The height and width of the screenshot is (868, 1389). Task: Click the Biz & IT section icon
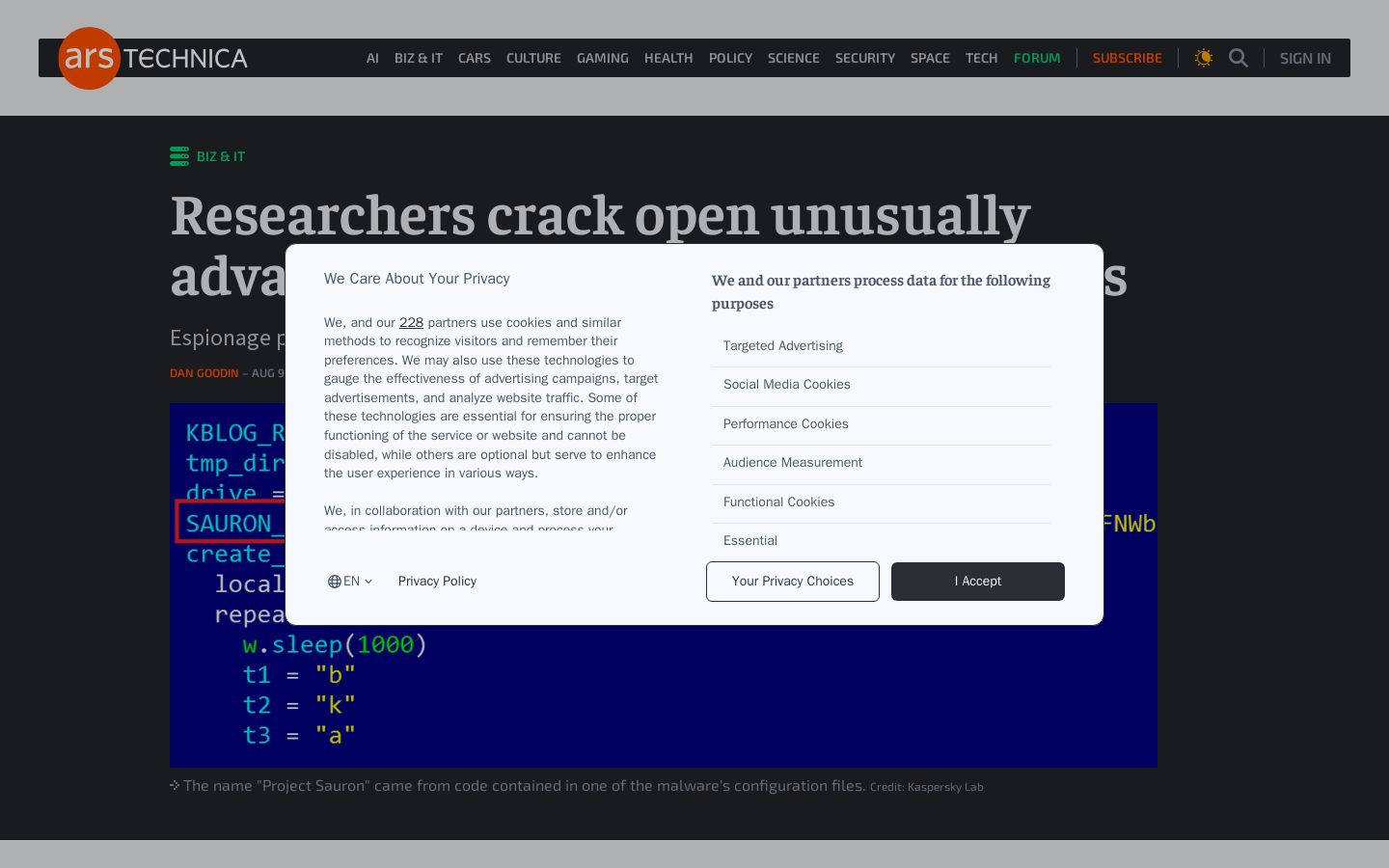click(179, 156)
